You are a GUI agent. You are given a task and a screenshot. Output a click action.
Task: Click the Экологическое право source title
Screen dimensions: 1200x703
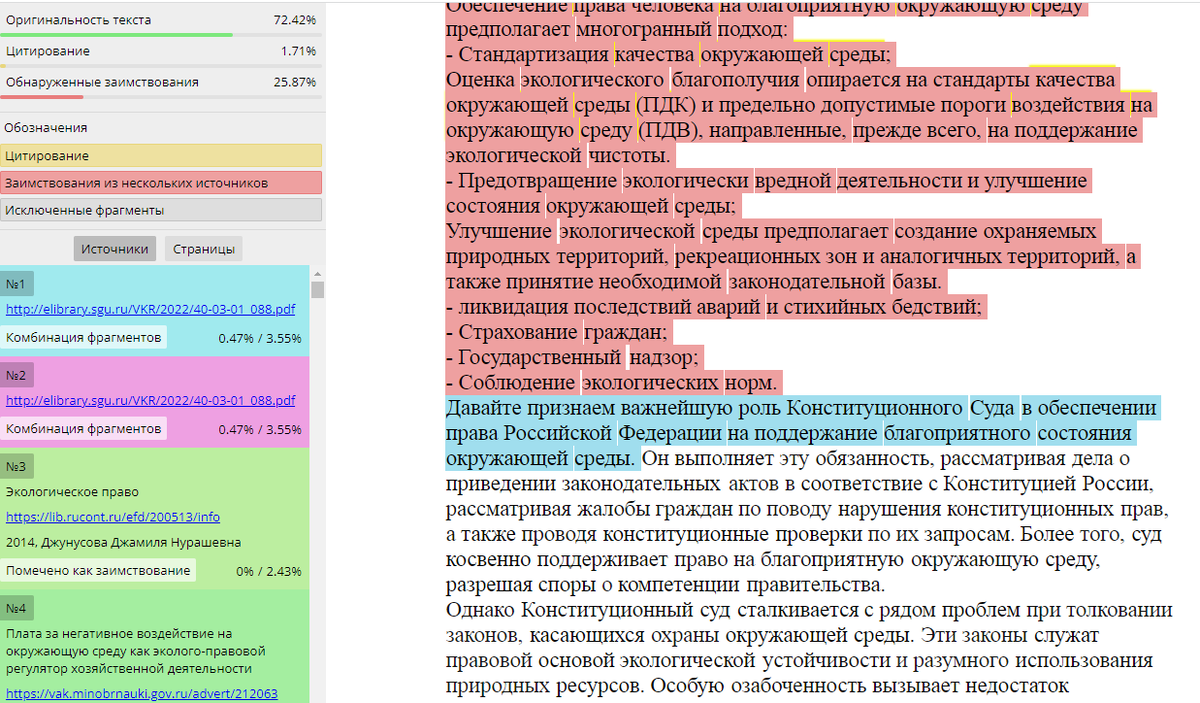(x=72, y=492)
